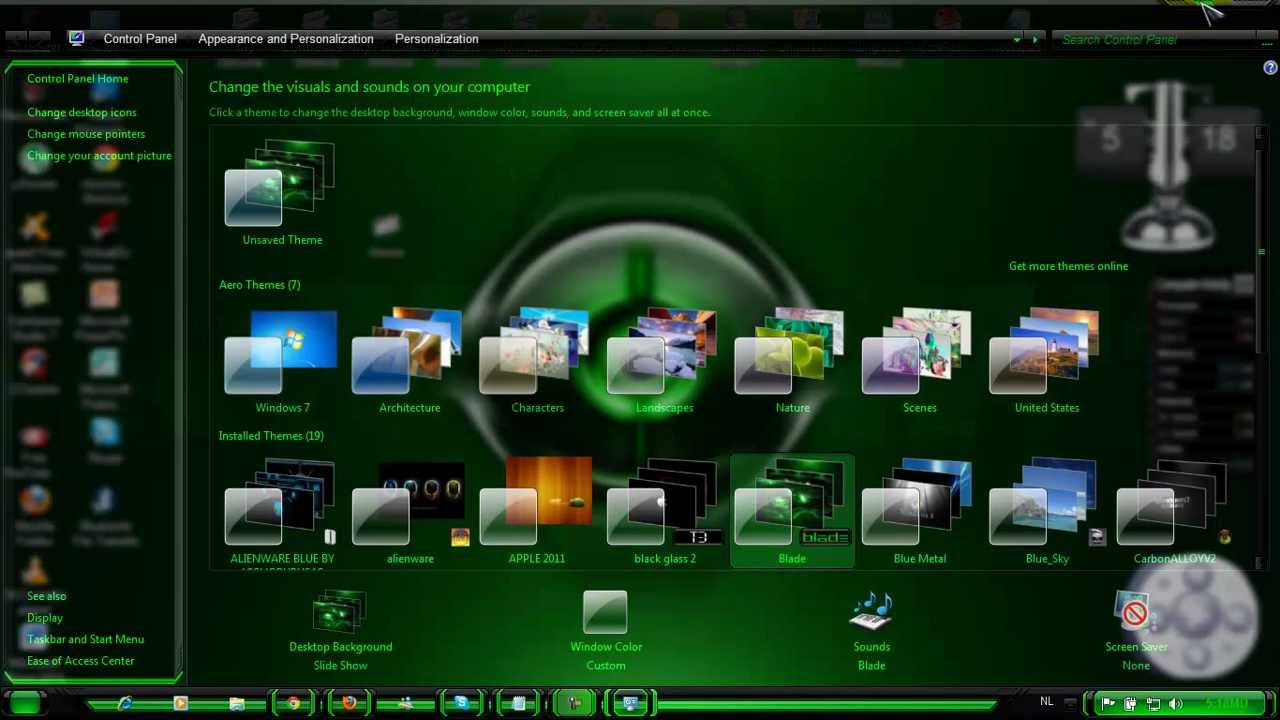Open the Window Color settings

(x=605, y=613)
